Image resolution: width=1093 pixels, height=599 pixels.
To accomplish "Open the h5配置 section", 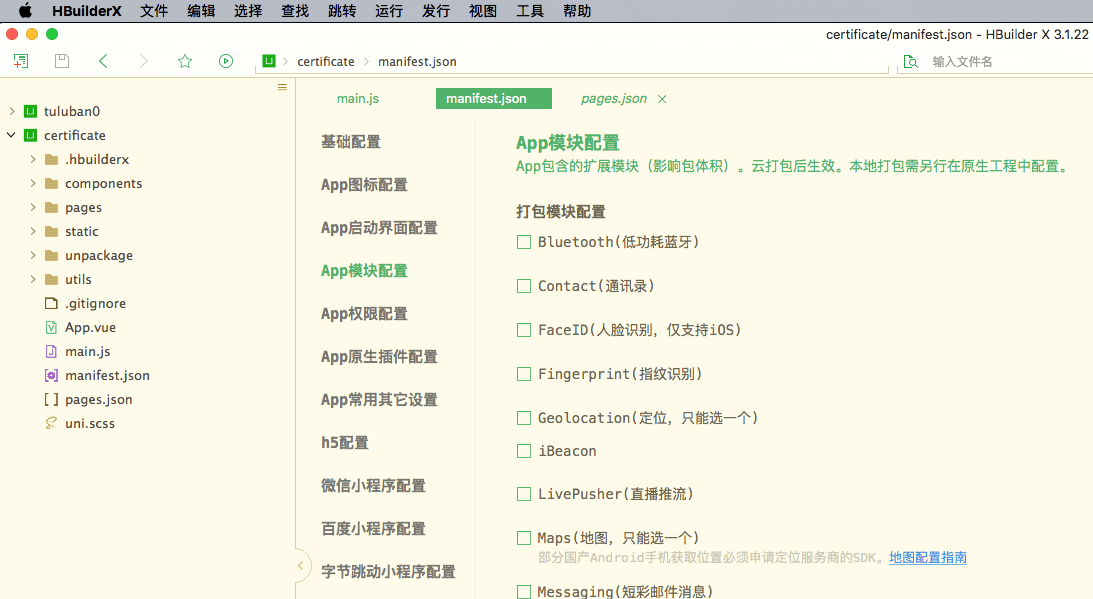I will tap(344, 443).
